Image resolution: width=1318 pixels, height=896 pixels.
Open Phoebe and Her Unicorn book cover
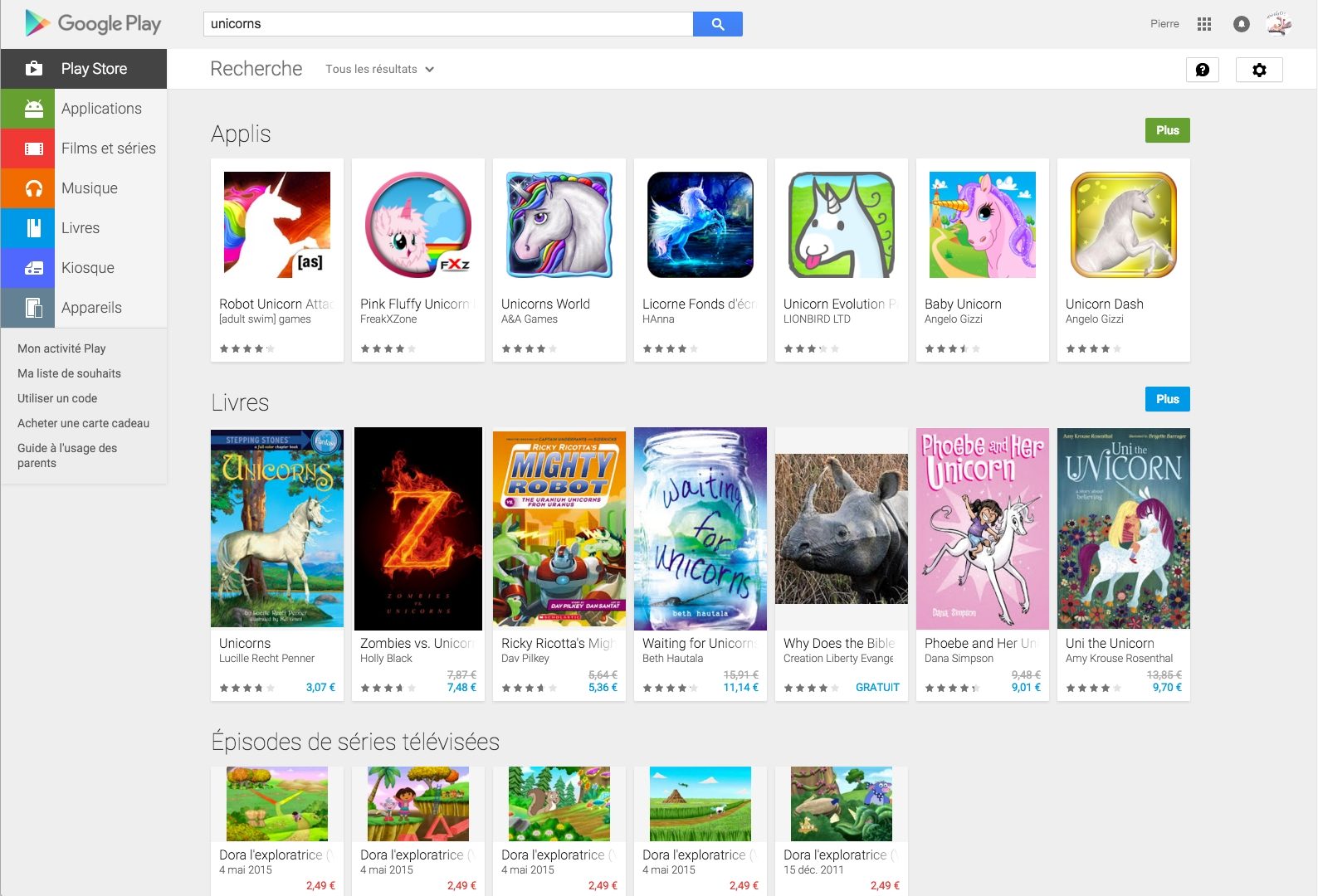(x=982, y=528)
